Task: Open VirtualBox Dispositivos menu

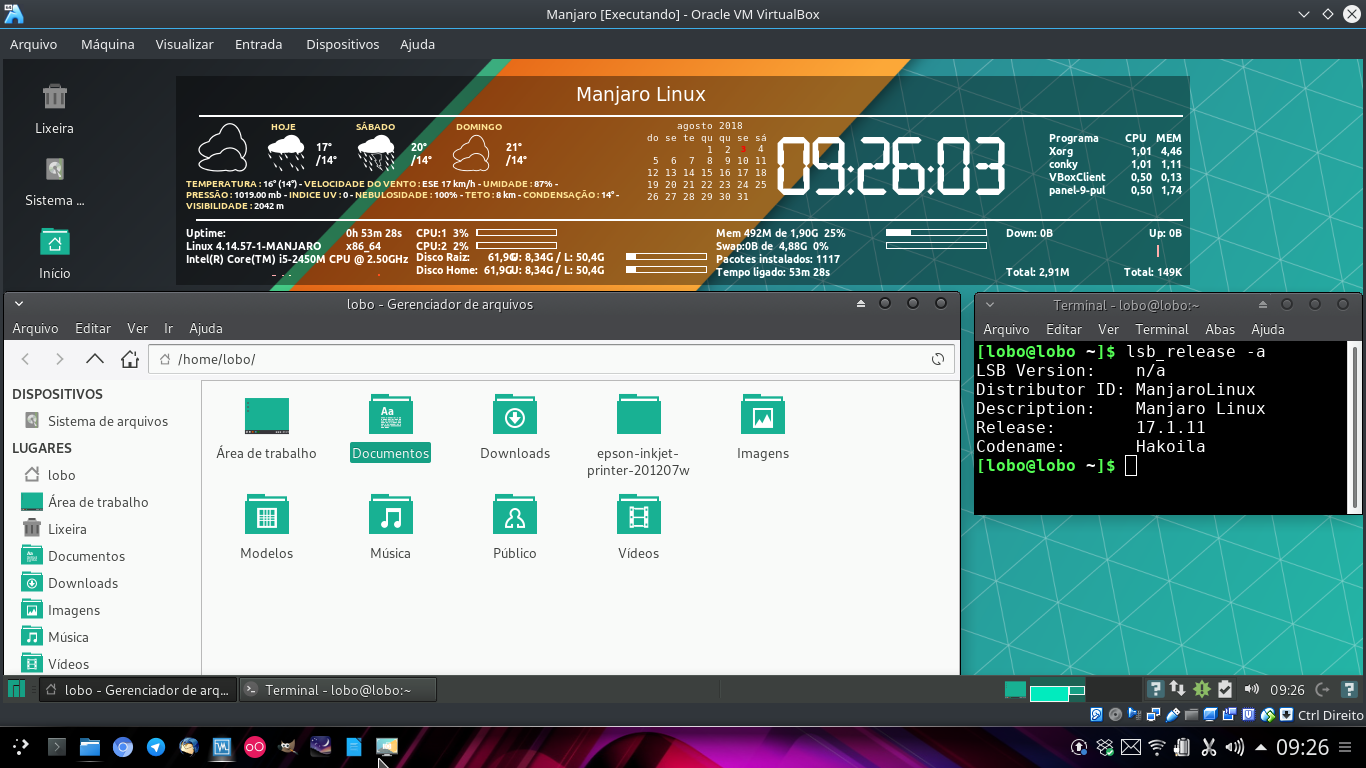Action: (342, 44)
